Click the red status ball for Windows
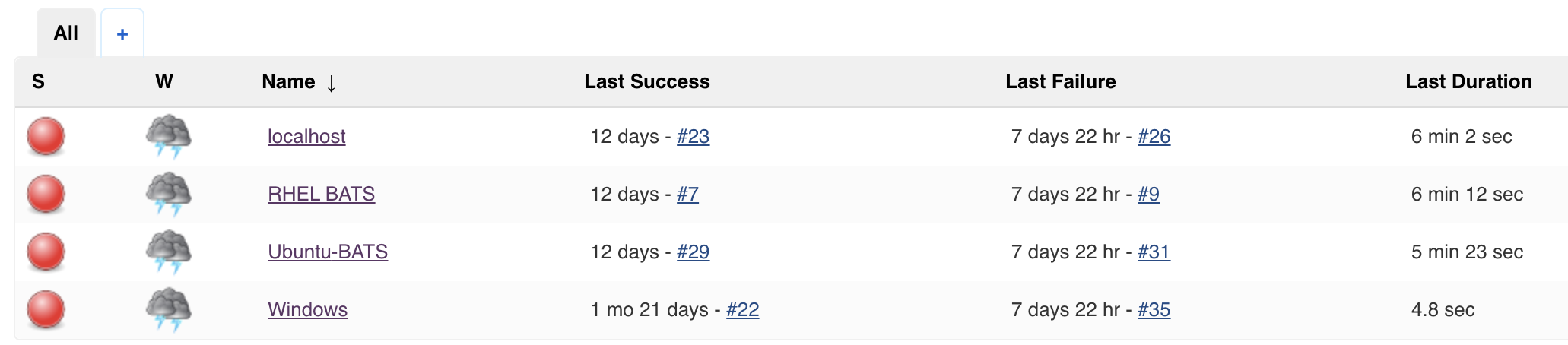 point(46,310)
